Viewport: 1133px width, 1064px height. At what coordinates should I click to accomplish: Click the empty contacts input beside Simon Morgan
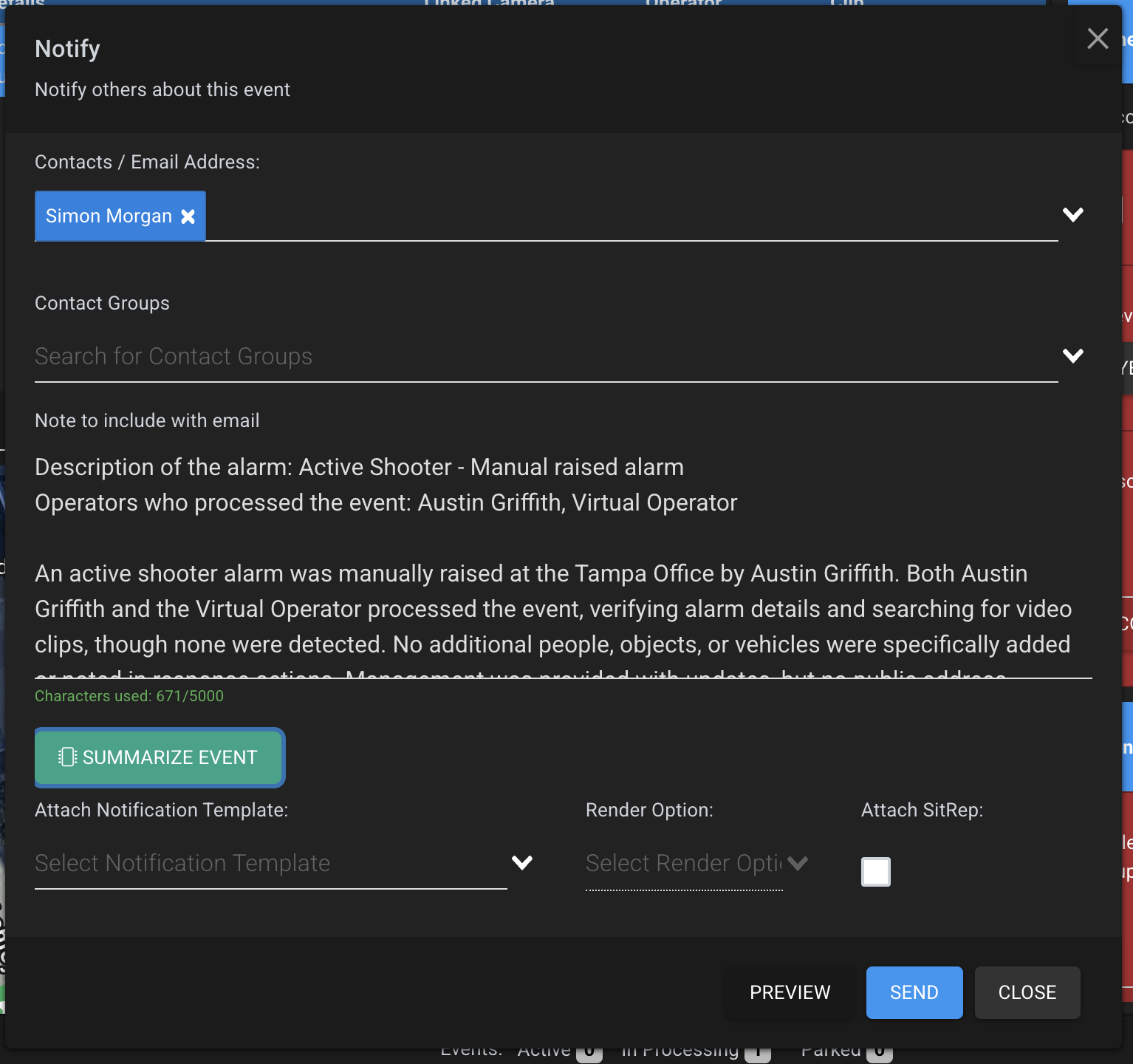628,216
